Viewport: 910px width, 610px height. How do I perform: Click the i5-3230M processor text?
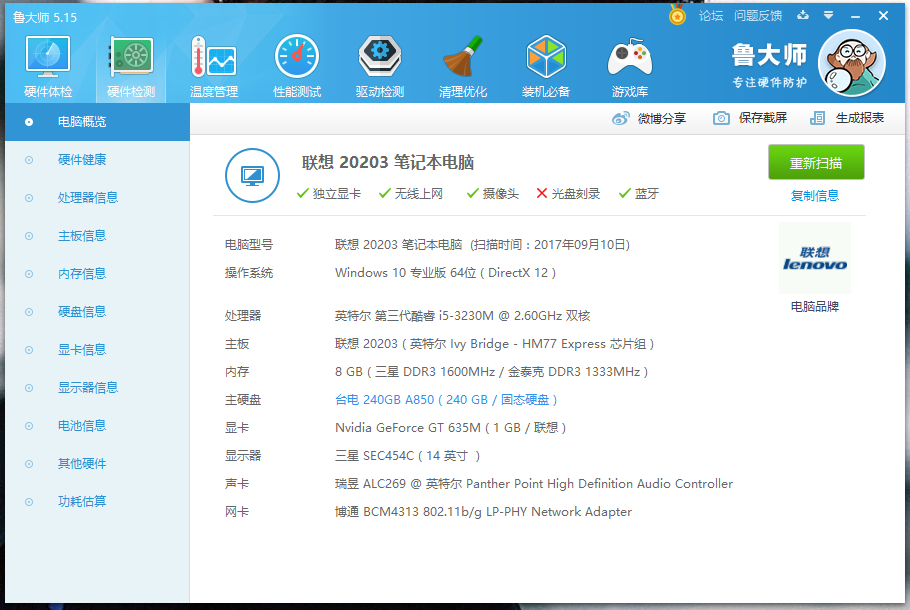click(x=463, y=316)
